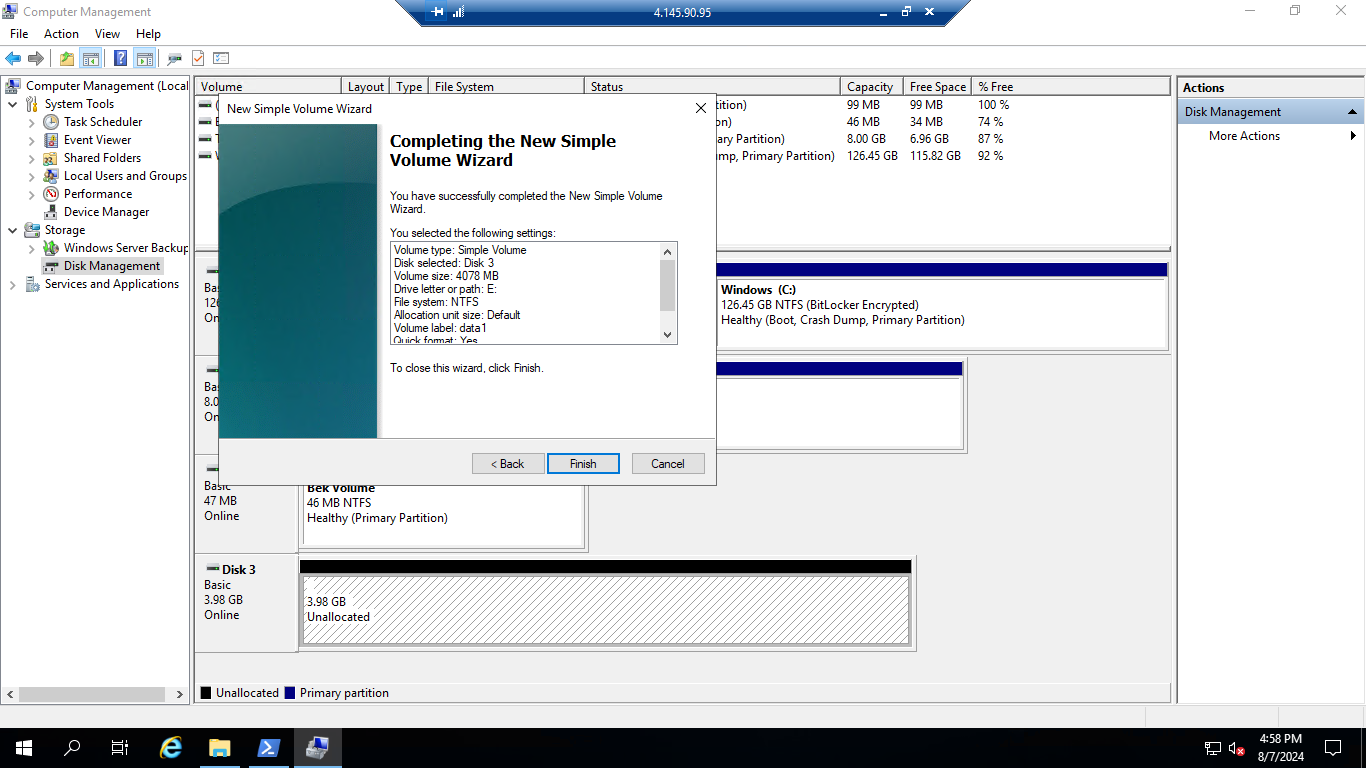
Task: Collapse the System Tools tree node
Action: click(12, 104)
